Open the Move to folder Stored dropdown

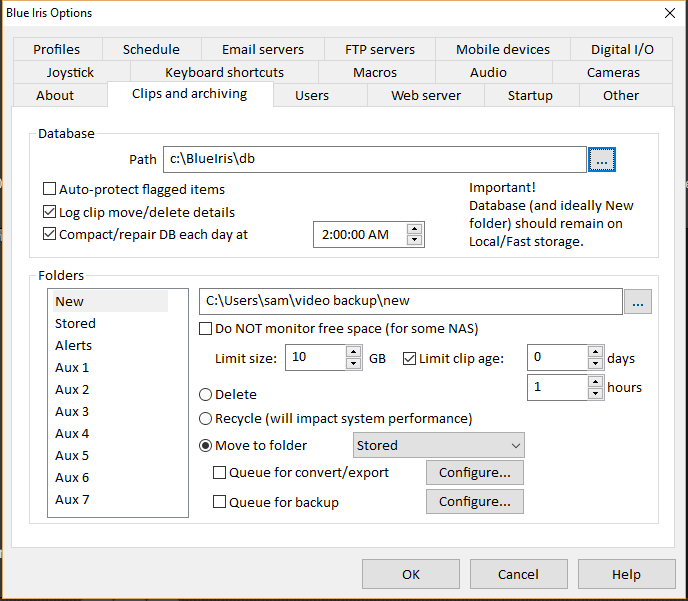coord(438,445)
